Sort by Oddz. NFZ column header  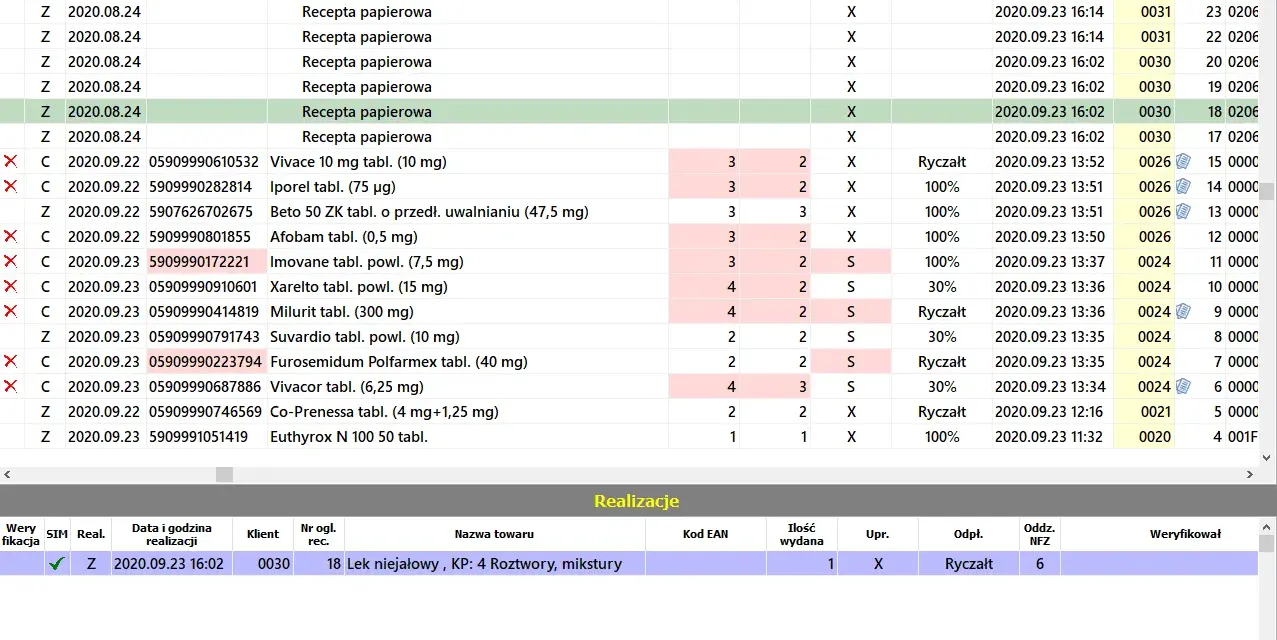point(1040,534)
